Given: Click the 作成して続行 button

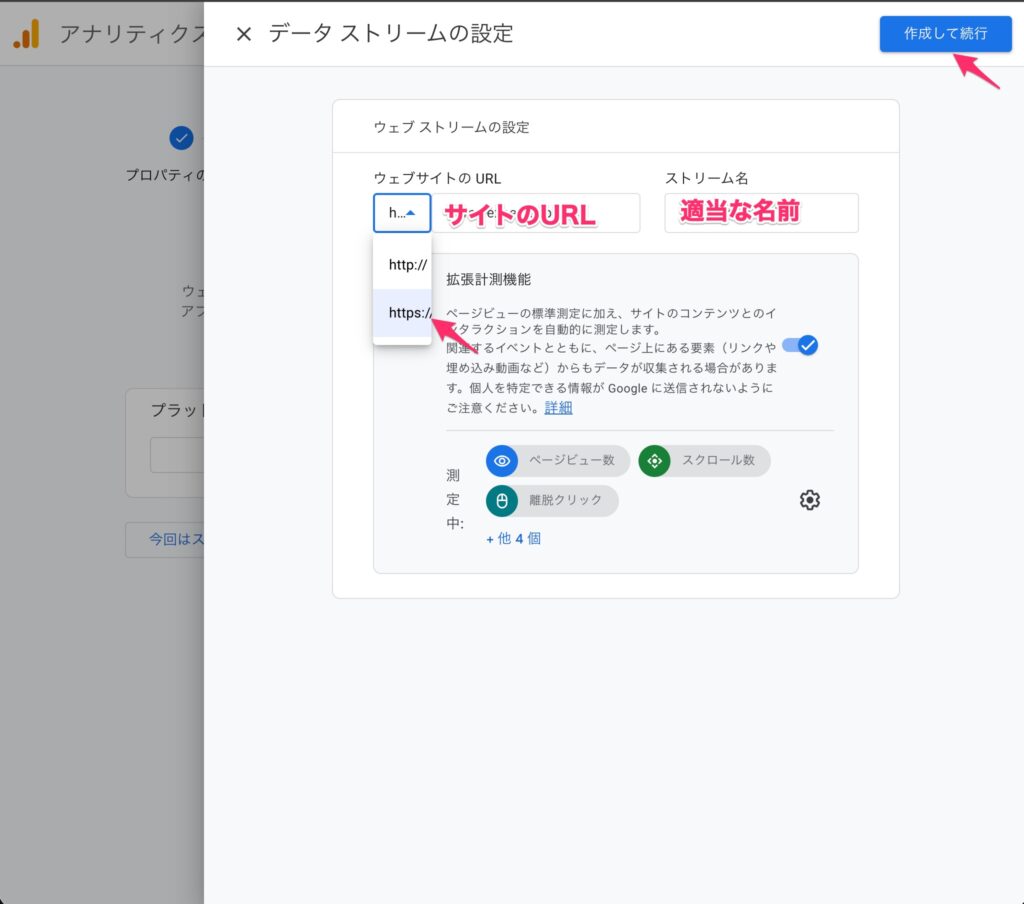Looking at the screenshot, I should [945, 33].
